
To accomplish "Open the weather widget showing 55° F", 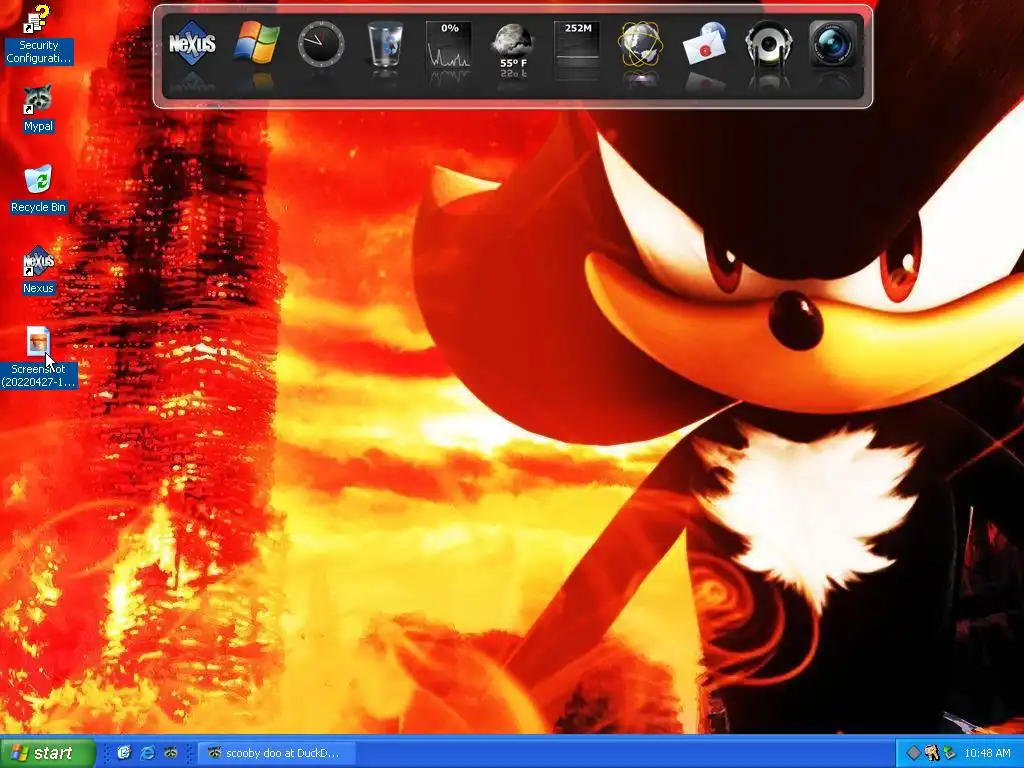I will pos(513,46).
